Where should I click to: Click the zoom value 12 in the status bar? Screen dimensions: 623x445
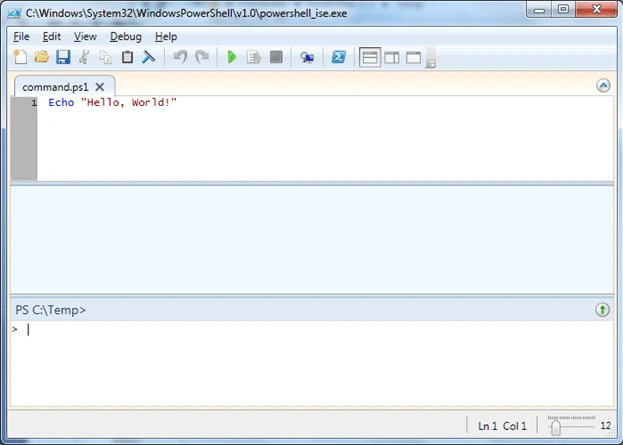606,426
